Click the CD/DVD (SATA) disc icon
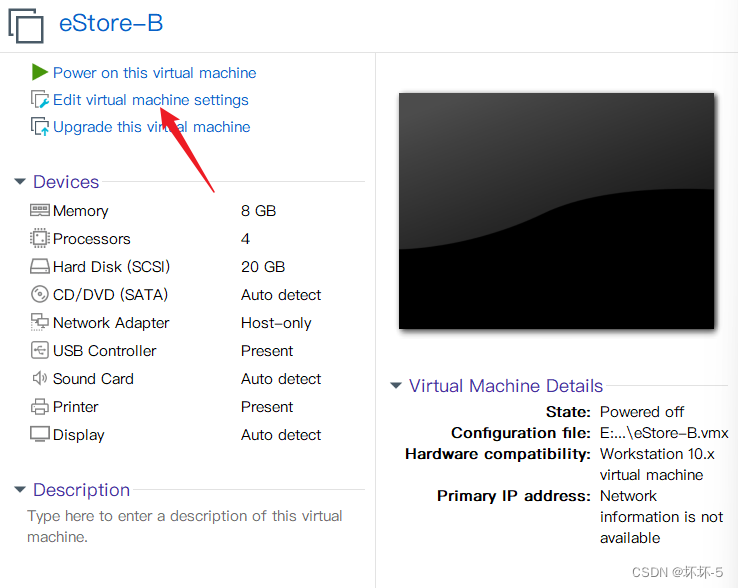Screen dimensions: 738x588 point(40,294)
